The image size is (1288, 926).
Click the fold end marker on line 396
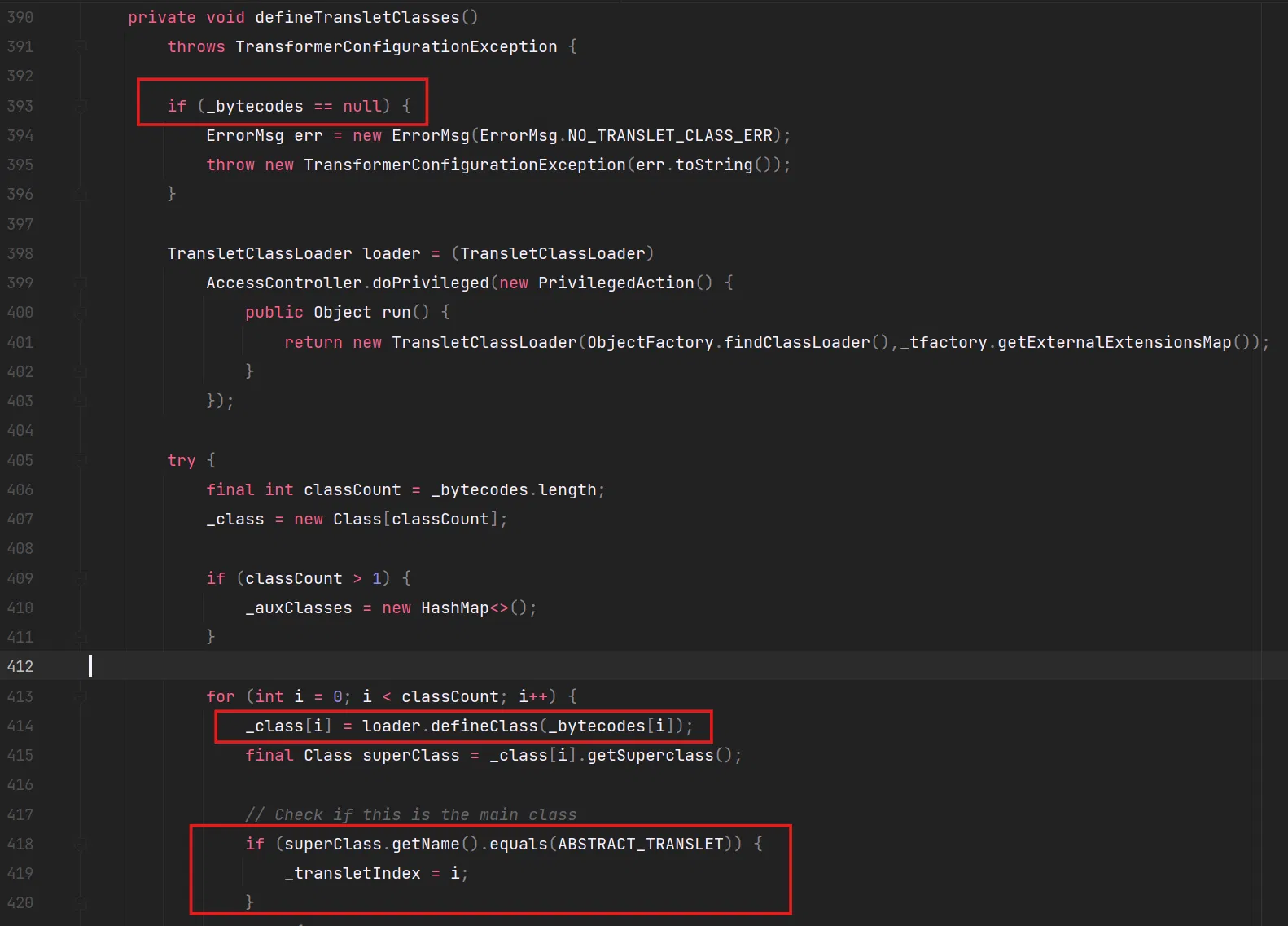[x=81, y=194]
